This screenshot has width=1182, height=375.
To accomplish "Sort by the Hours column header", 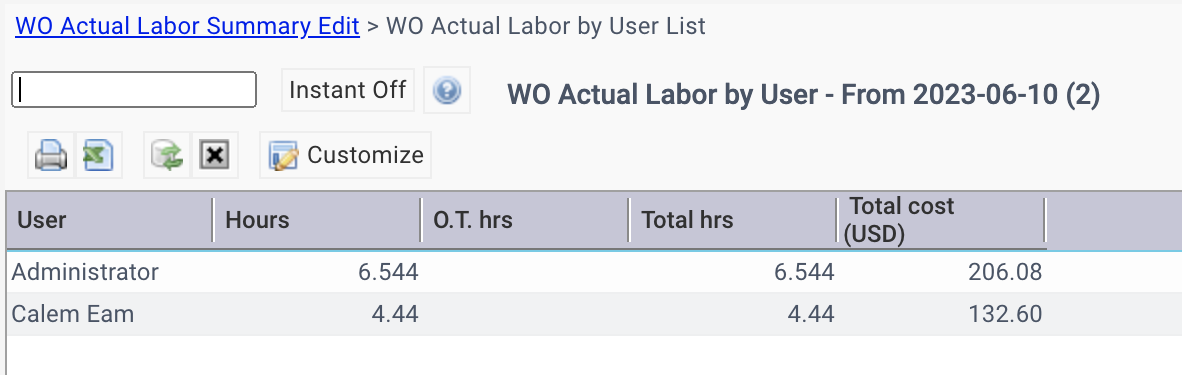I will click(x=317, y=220).
